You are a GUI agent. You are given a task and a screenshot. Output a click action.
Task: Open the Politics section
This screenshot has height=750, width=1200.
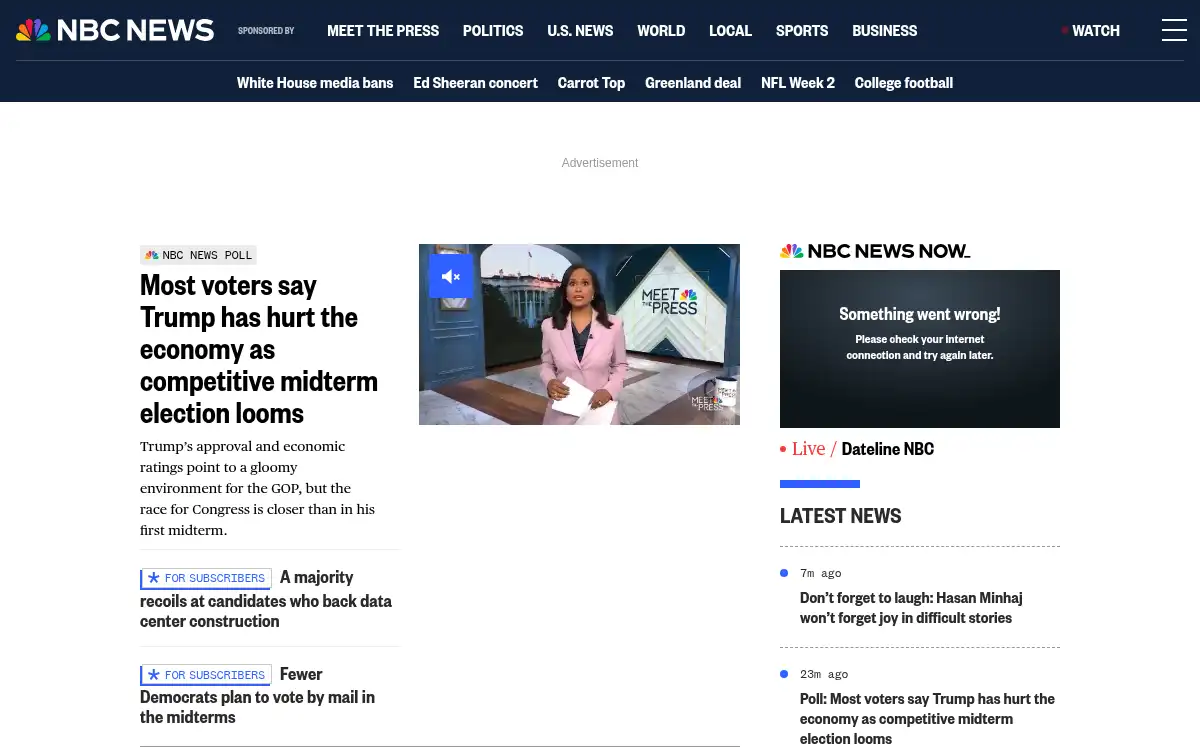pyautogui.click(x=493, y=31)
